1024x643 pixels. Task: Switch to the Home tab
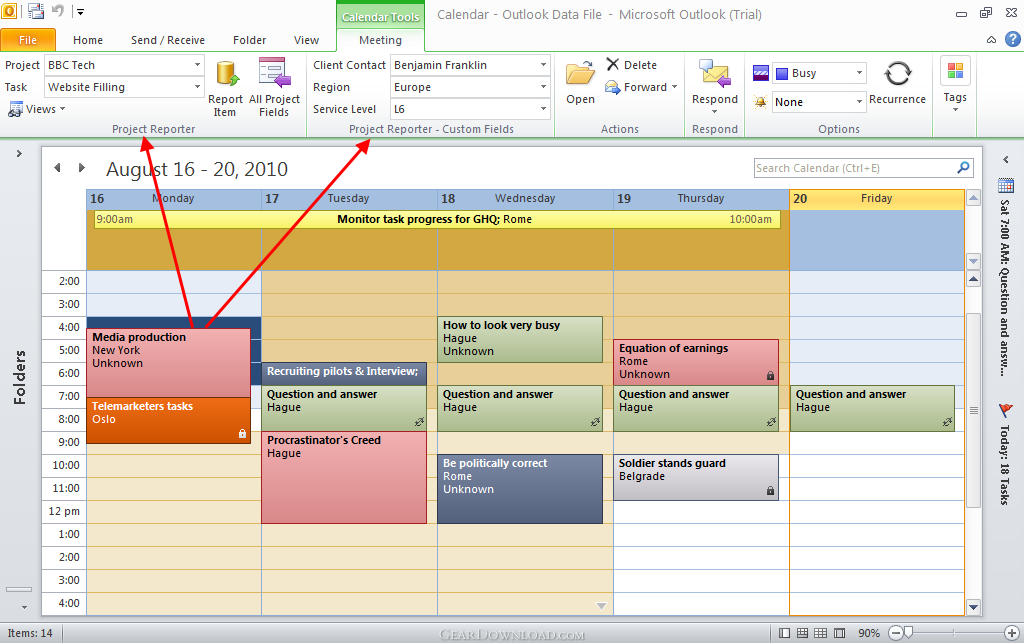88,40
